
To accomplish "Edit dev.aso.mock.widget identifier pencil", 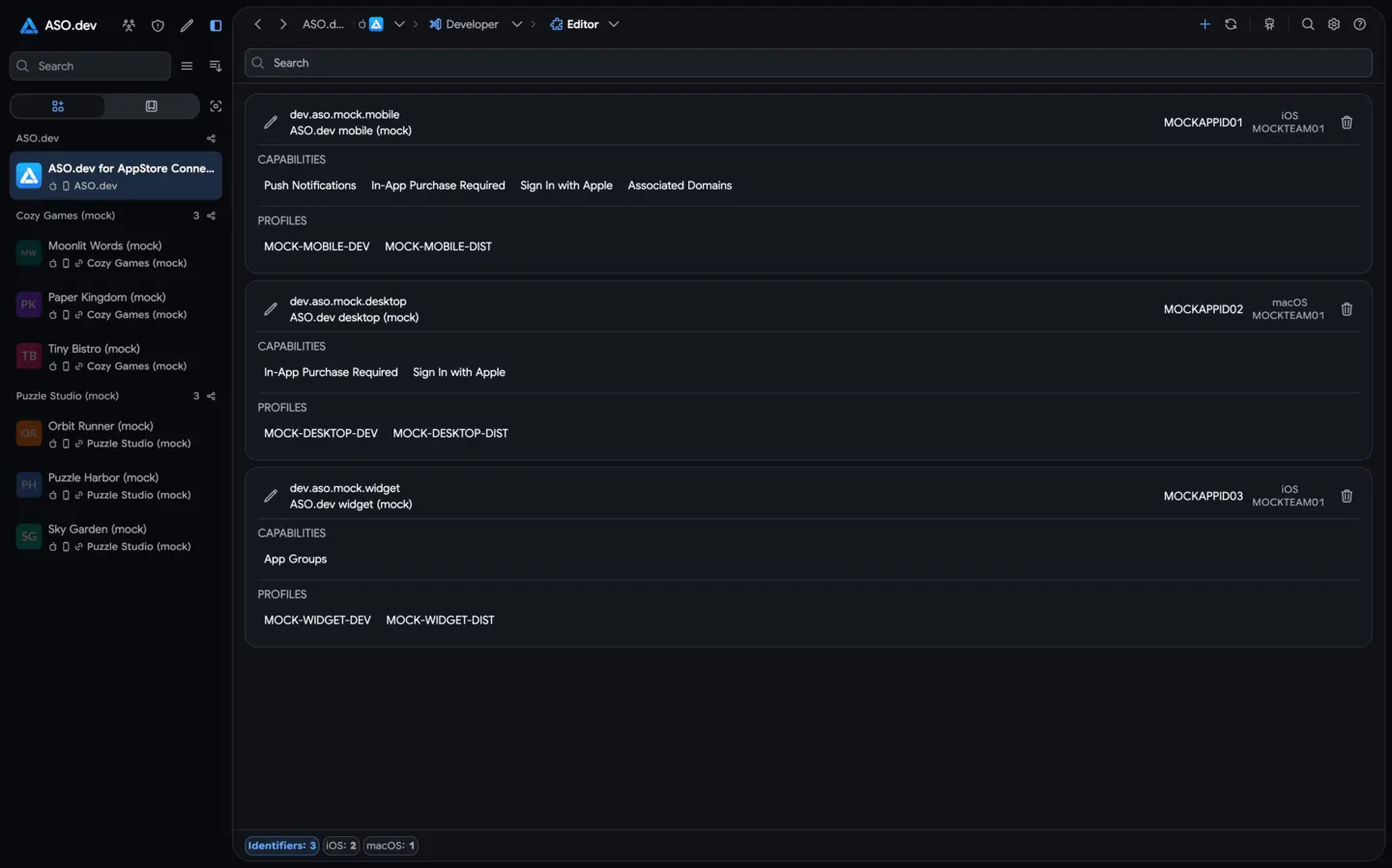I will (271, 496).
